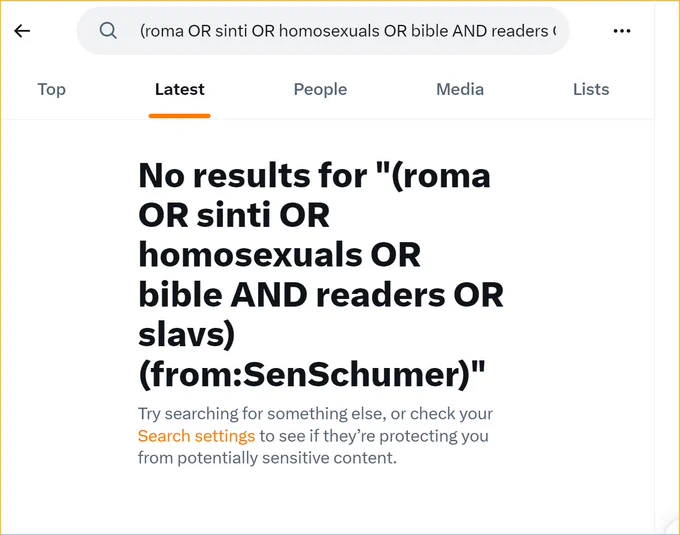Click the 'bible AND readers OR' heading line
680x535 pixels.
(321, 295)
